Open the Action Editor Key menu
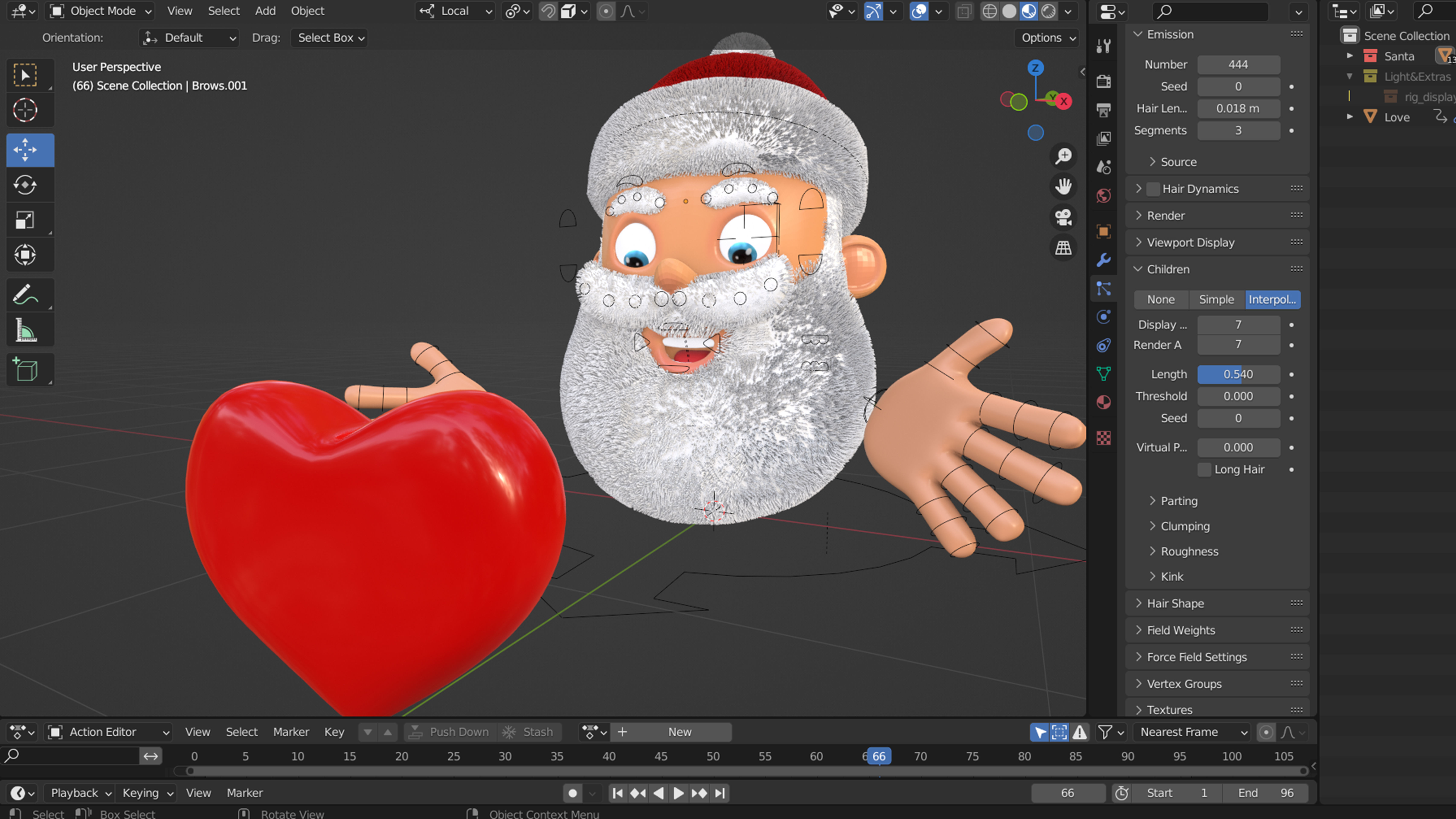 pos(334,733)
